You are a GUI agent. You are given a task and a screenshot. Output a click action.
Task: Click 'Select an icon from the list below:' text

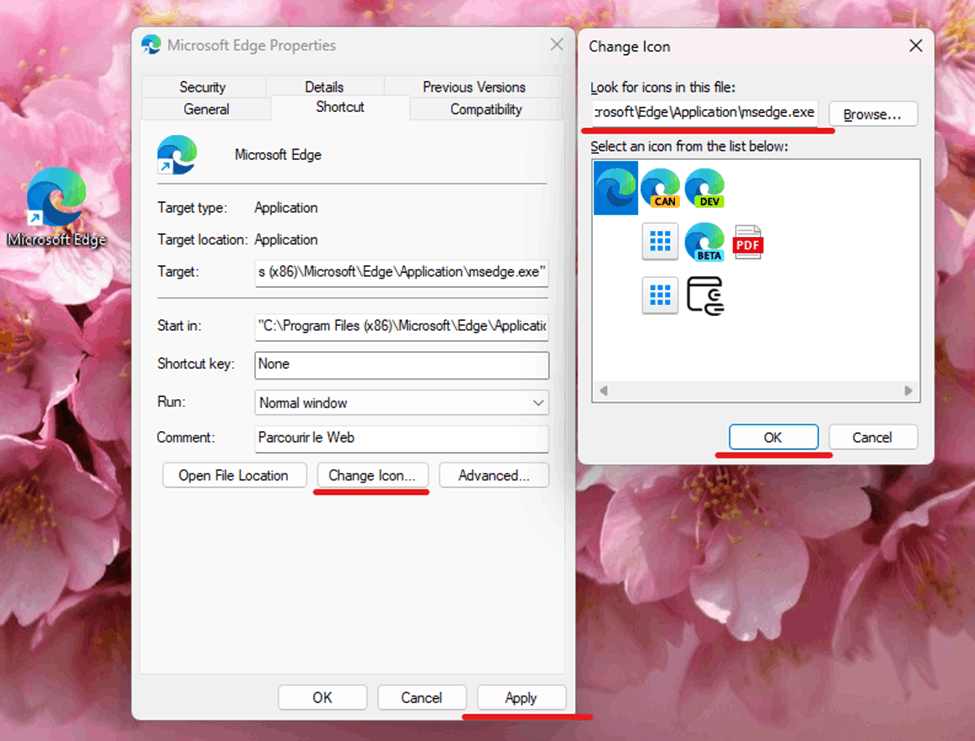coord(690,146)
